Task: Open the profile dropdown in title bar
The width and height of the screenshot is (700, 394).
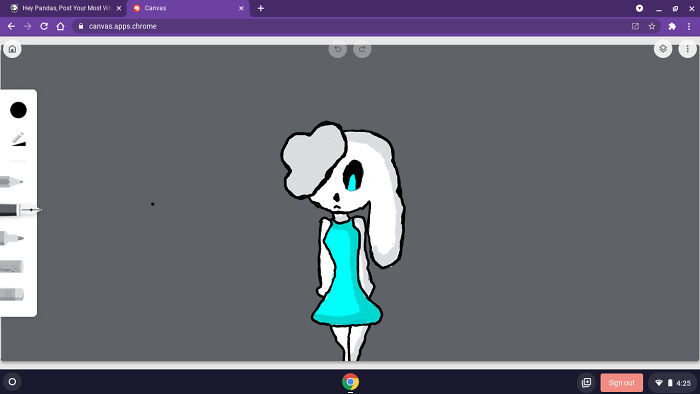Action: tap(639, 8)
